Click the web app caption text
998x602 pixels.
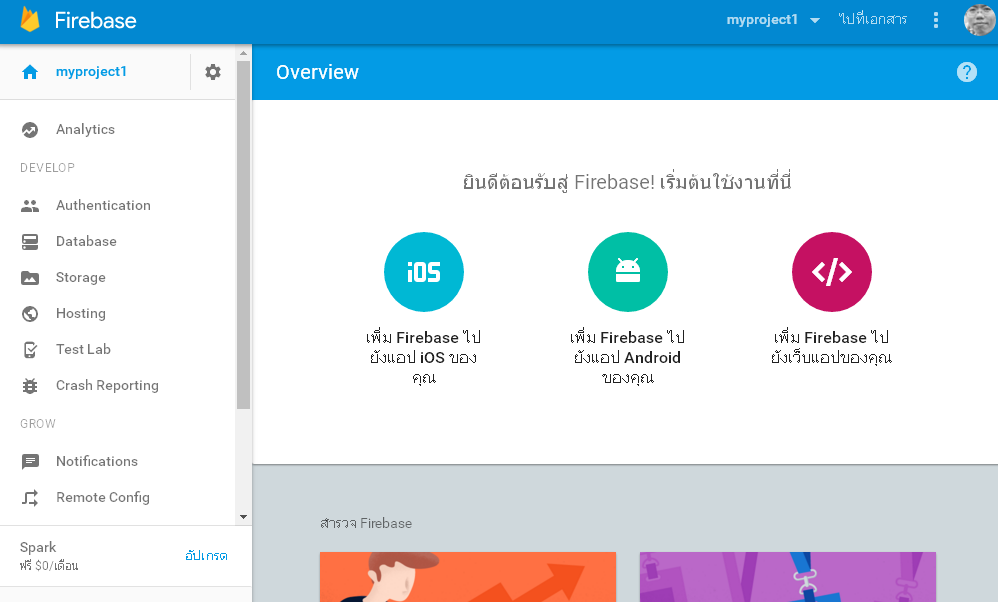831,347
